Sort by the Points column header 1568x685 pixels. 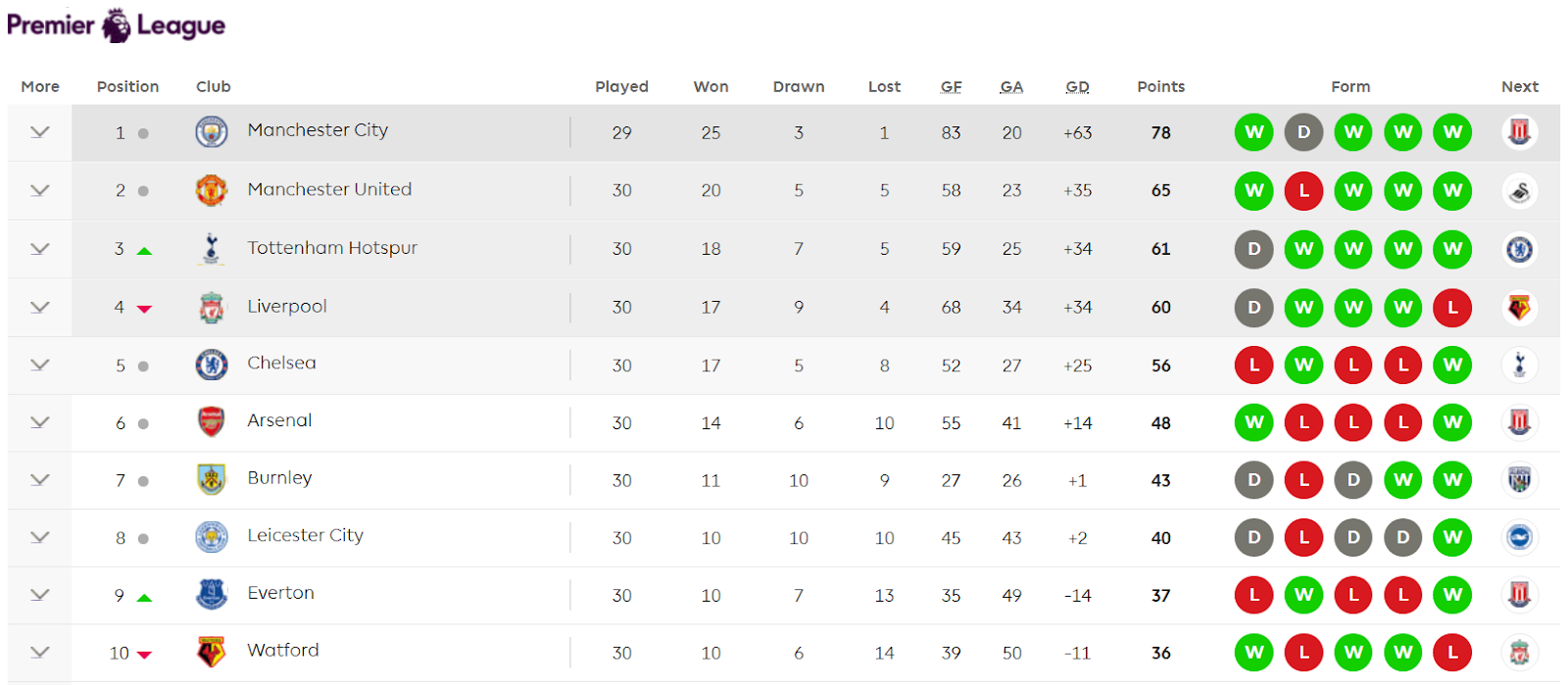coord(1160,86)
